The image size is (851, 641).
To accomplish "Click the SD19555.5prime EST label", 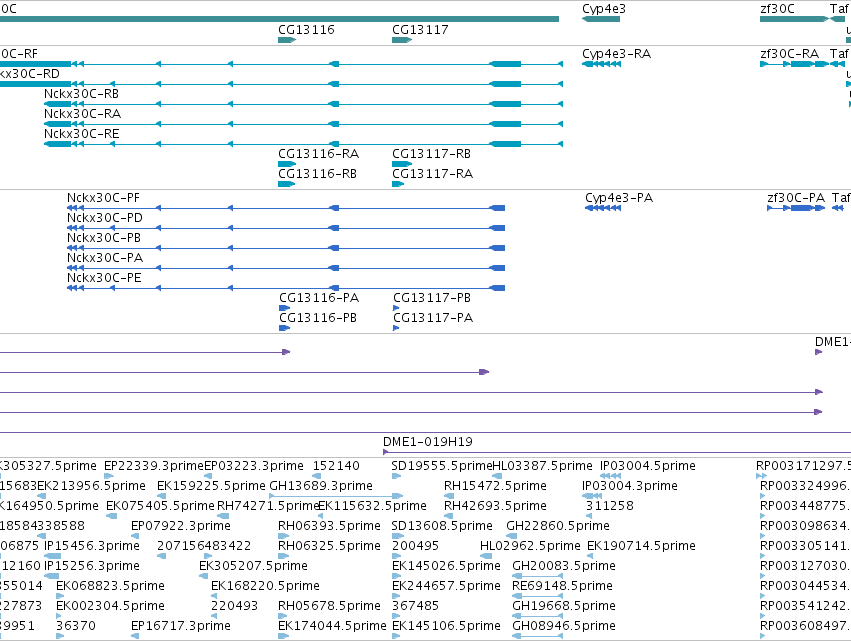I will (442, 466).
